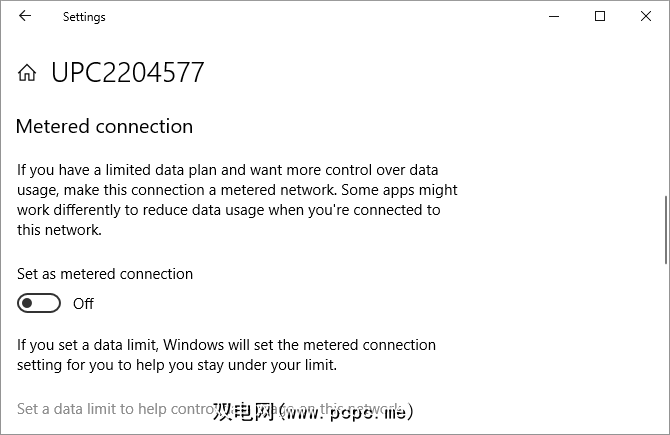The height and width of the screenshot is (435, 670).
Task: Go to Settings home via house icon
Action: click(x=27, y=73)
